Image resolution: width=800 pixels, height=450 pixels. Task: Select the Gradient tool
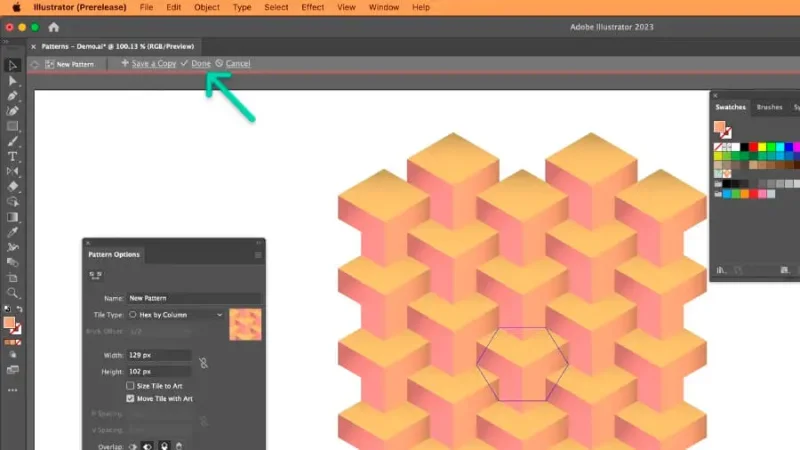12,217
